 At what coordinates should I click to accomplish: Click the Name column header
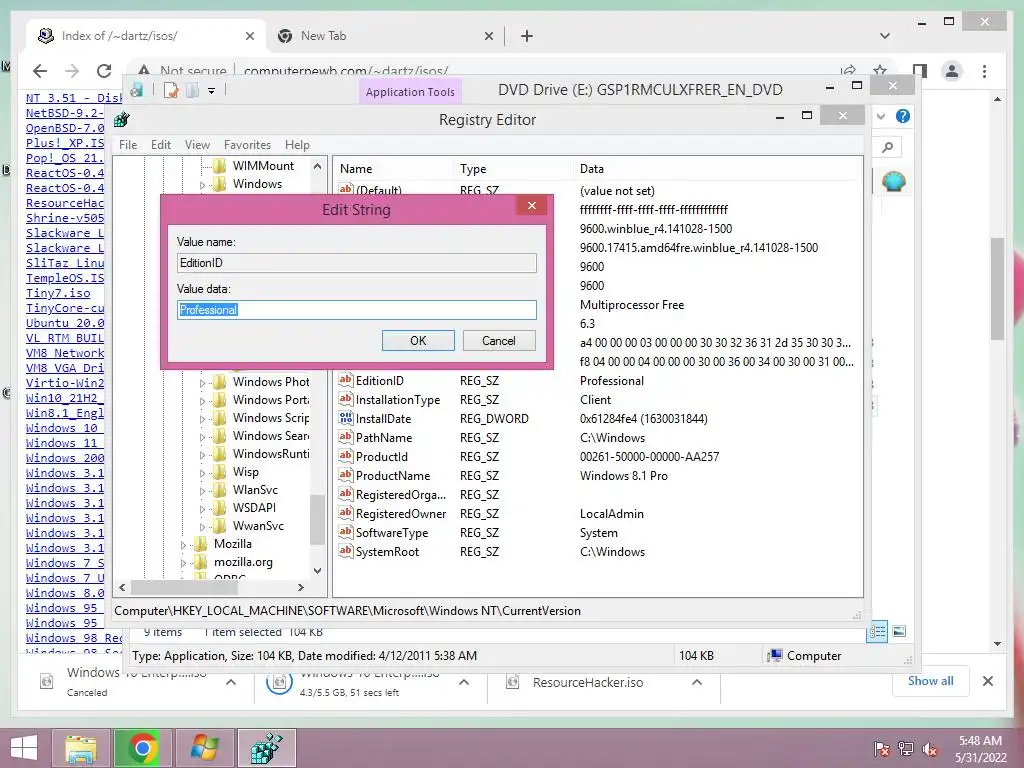[356, 168]
